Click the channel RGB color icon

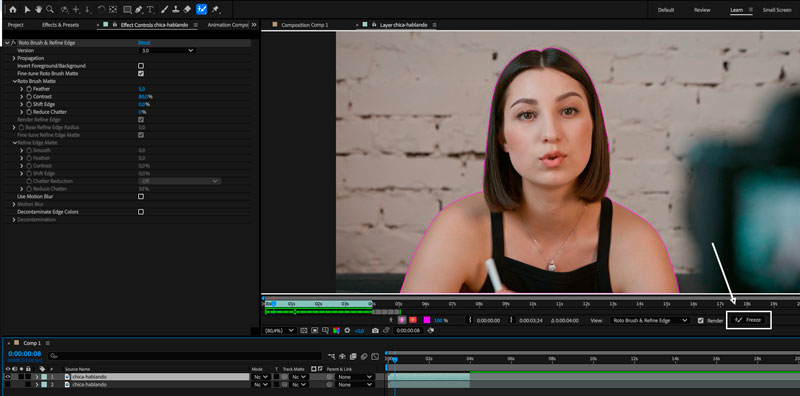pyautogui.click(x=336, y=331)
